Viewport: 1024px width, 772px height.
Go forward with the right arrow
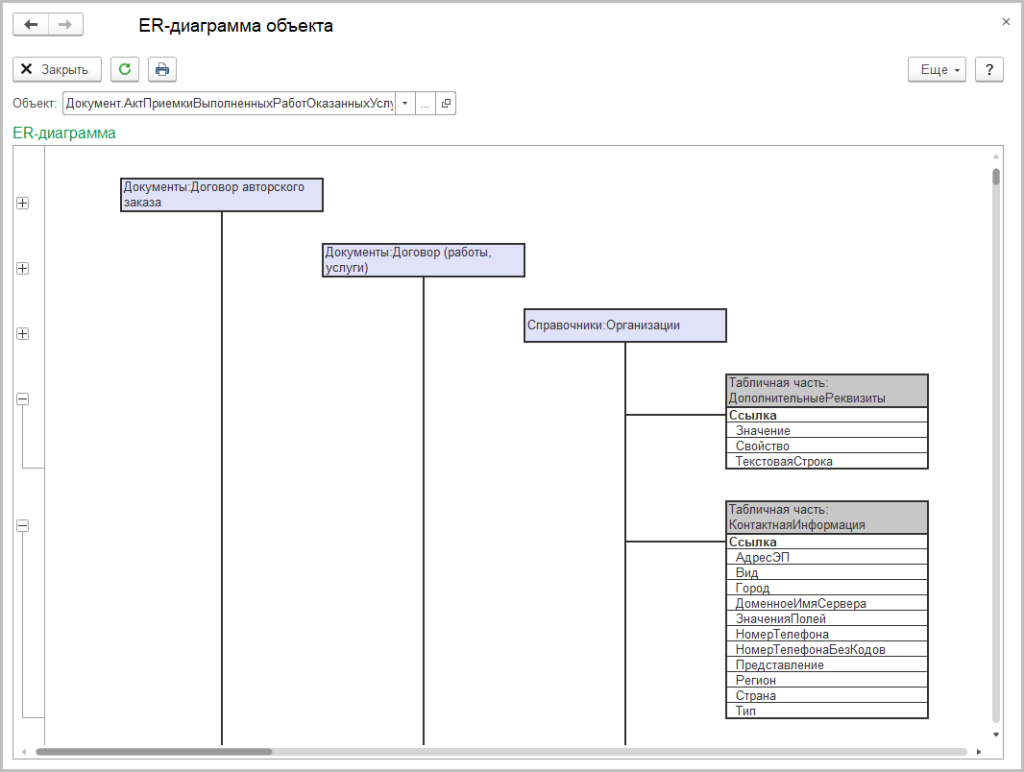pos(66,26)
